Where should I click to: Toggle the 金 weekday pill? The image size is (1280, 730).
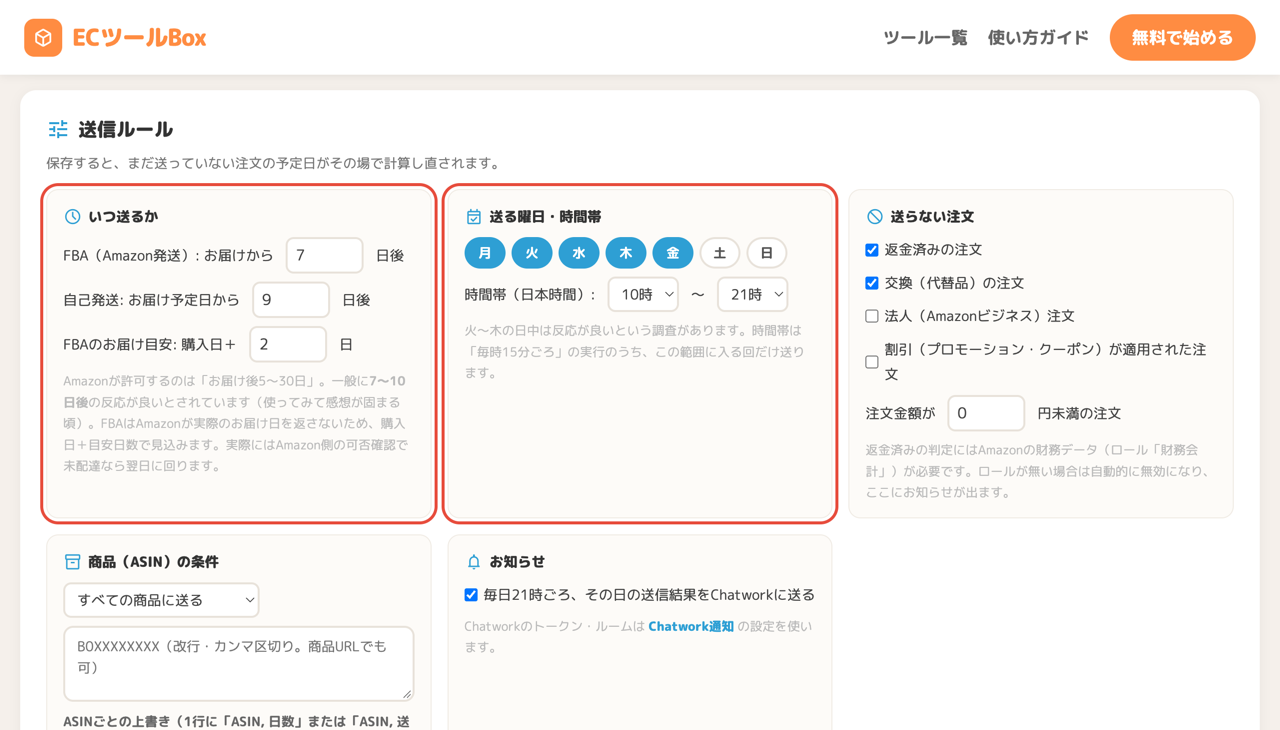673,253
